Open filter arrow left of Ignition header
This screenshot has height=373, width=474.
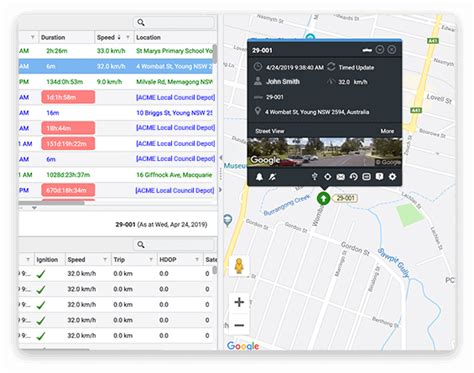(x=28, y=259)
